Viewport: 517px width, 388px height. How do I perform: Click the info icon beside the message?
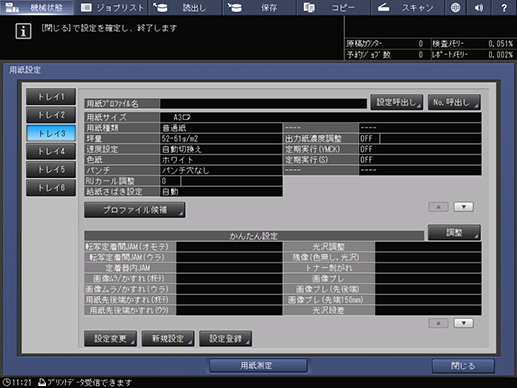tap(23, 31)
